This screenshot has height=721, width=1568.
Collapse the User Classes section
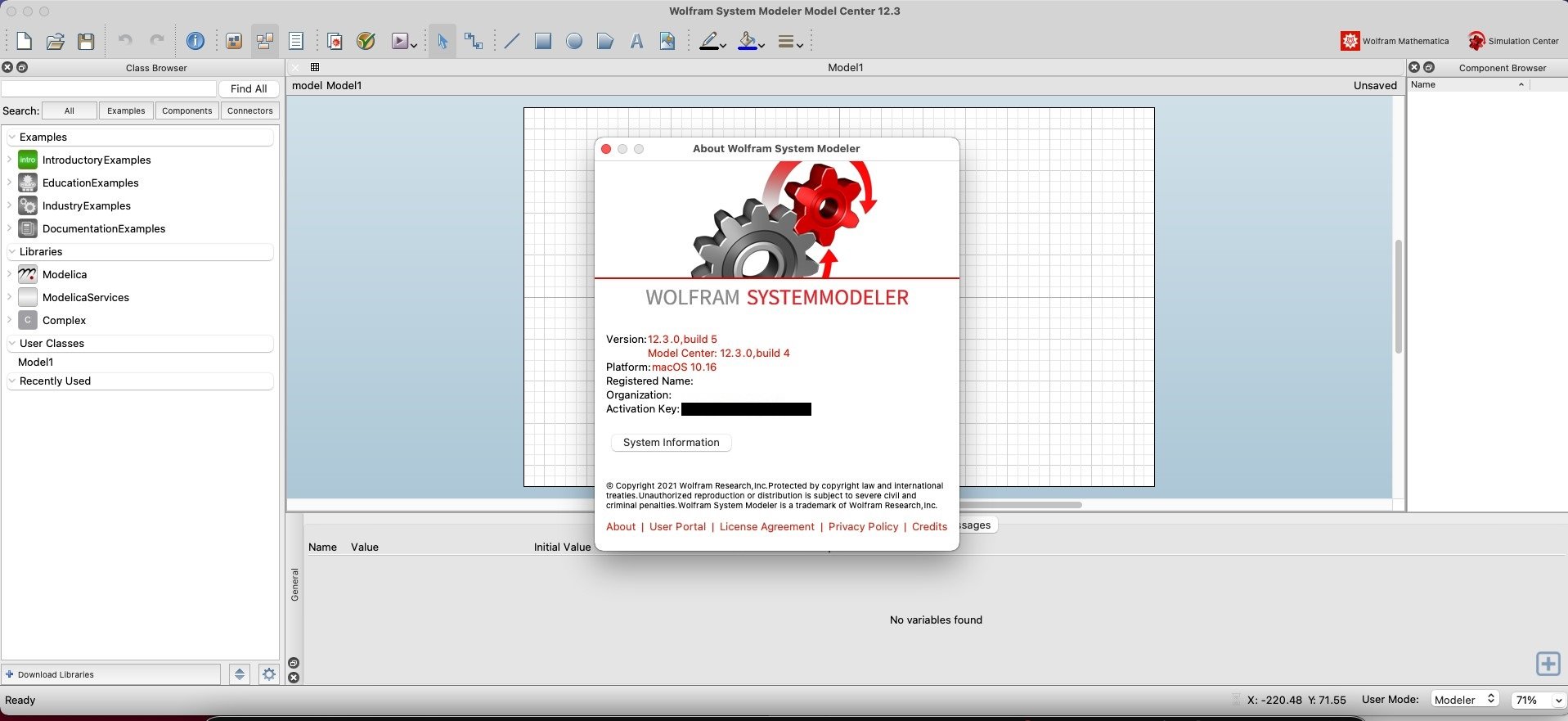pos(12,343)
